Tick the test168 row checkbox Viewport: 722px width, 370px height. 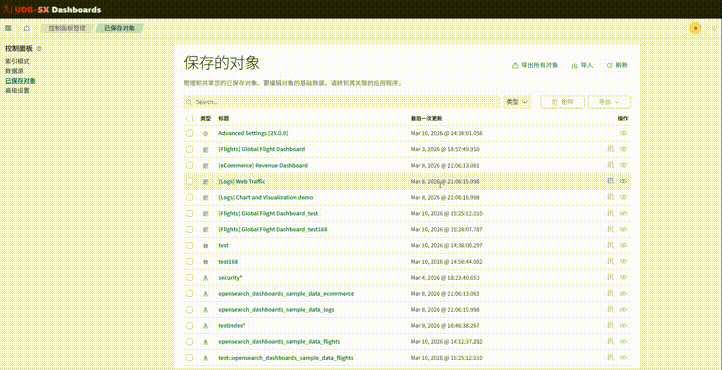point(189,261)
